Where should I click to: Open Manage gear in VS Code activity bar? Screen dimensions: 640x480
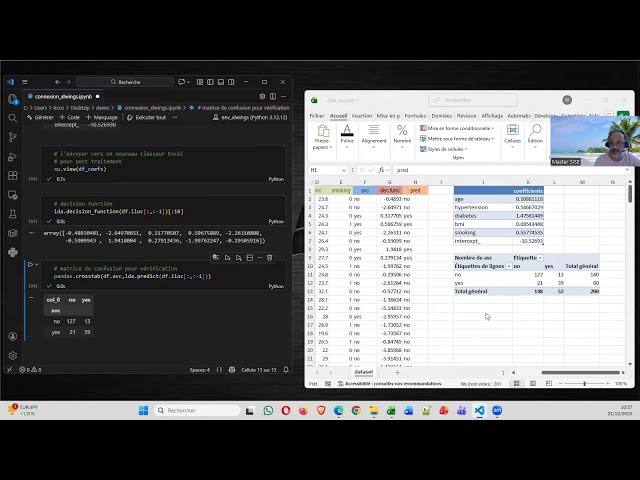click(x=13, y=356)
